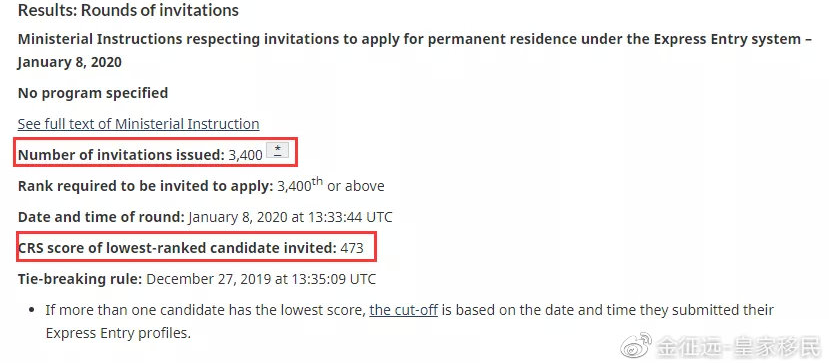Click CRS score of lowest-ranked candidate label
The width and height of the screenshot is (833, 363).
[177, 248]
